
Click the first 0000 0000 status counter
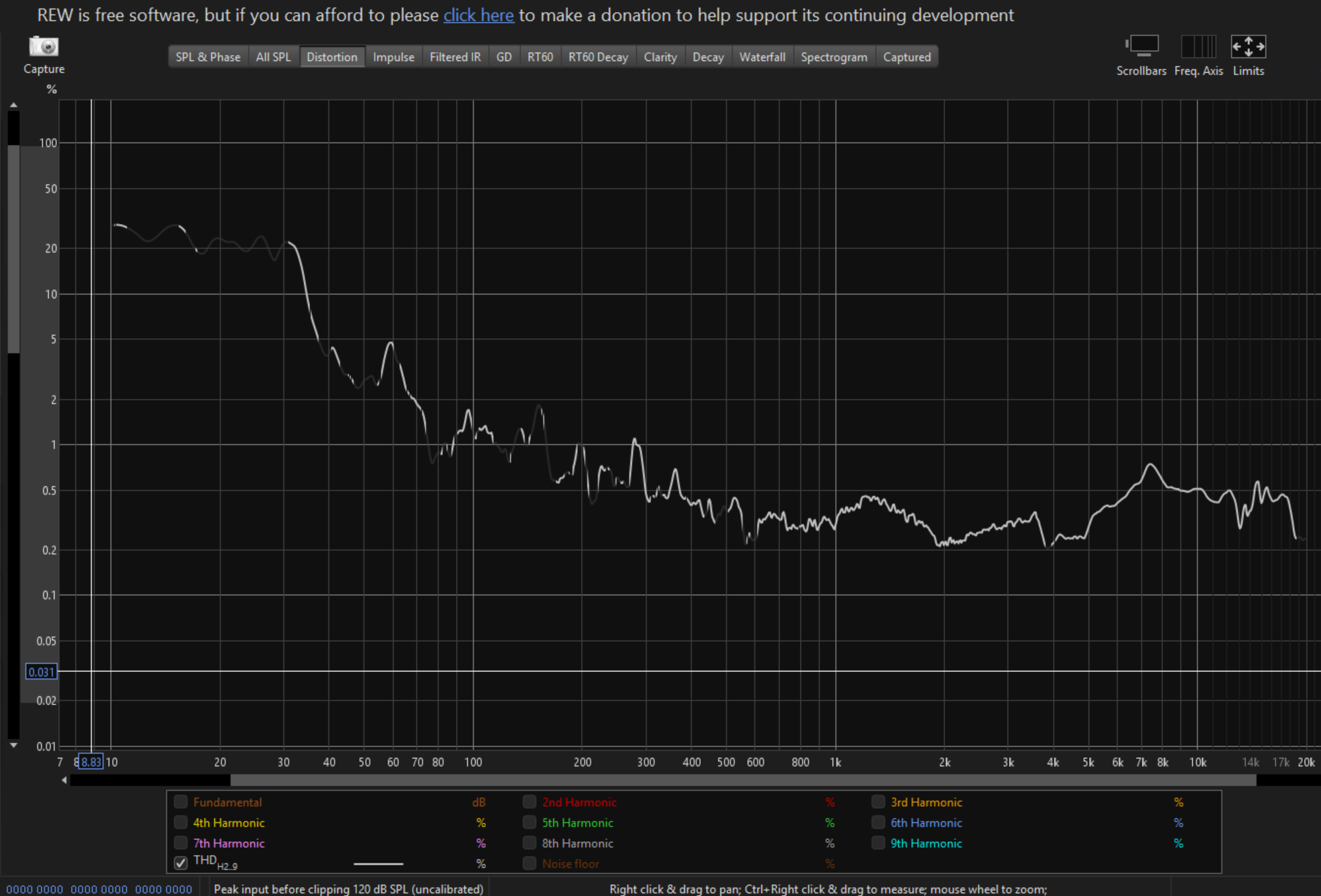(35, 889)
